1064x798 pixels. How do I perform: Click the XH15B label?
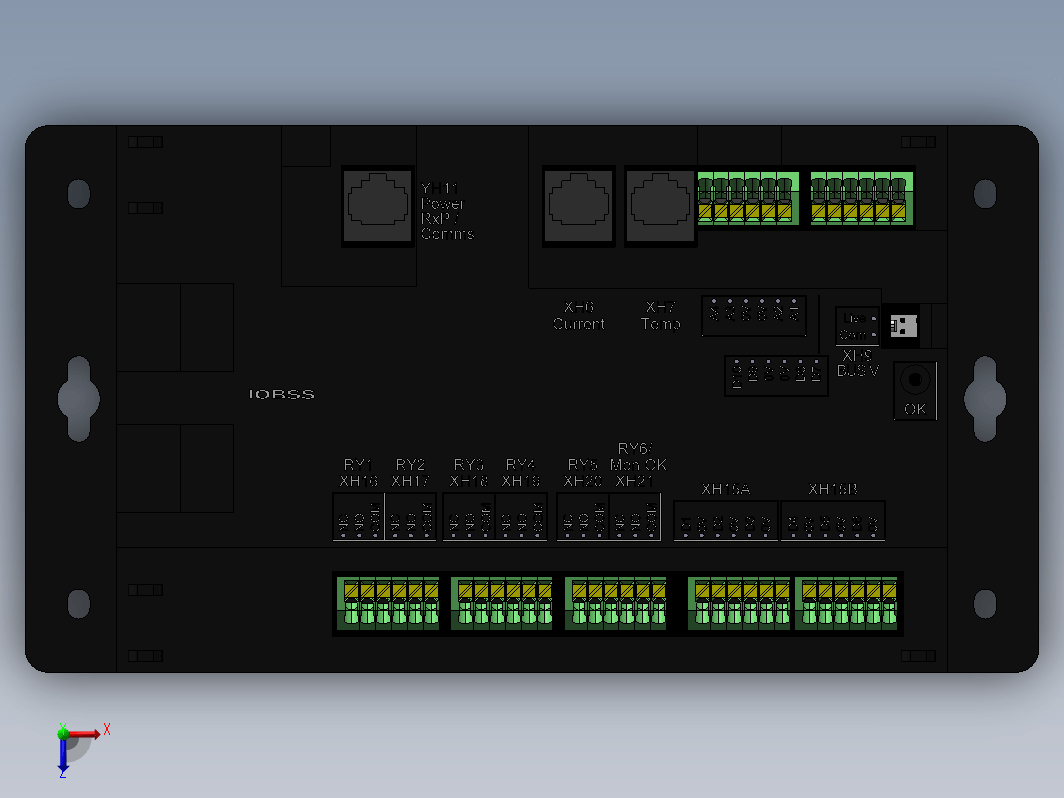pos(833,489)
